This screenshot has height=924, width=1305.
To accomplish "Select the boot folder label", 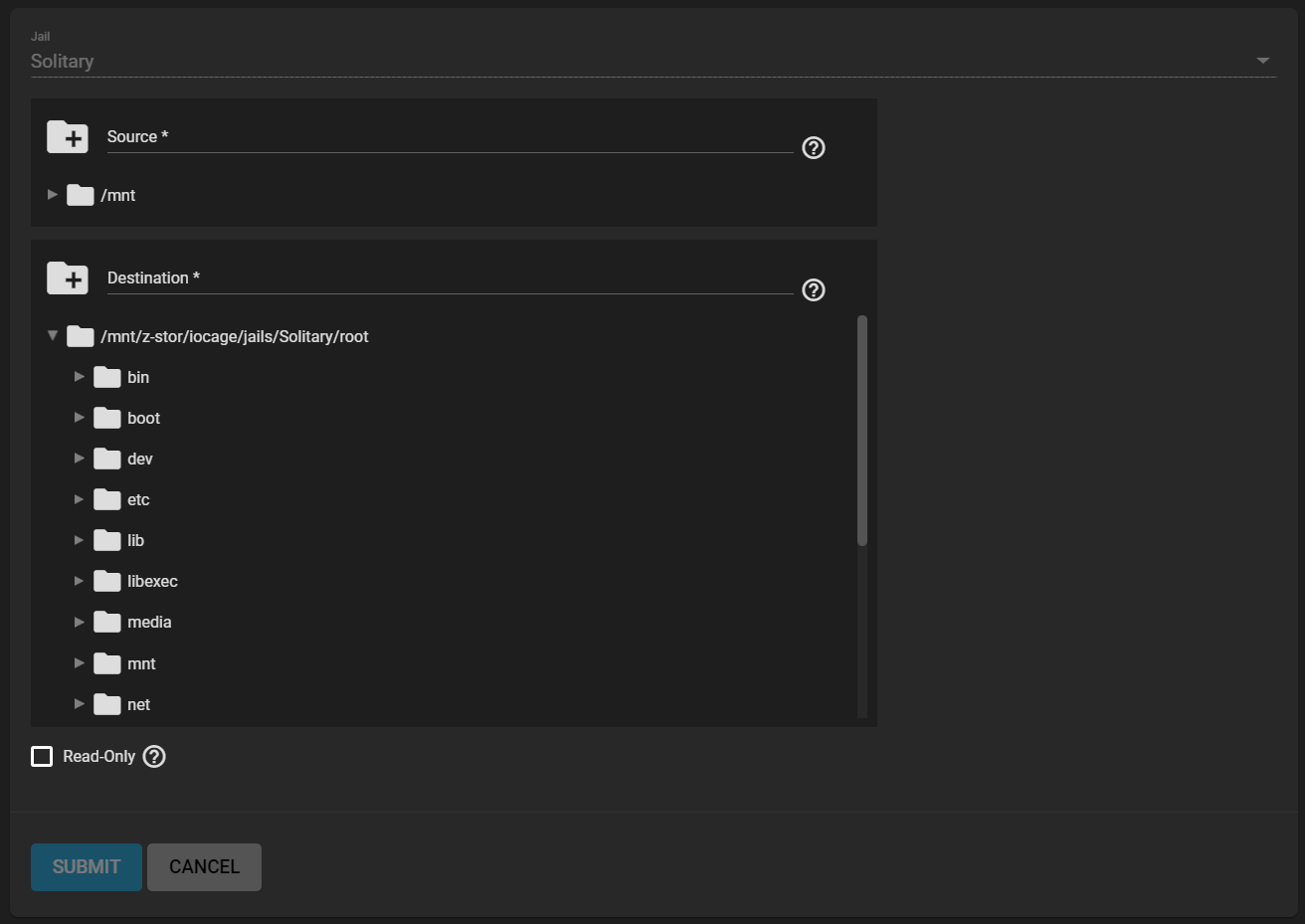I will click(x=143, y=419).
